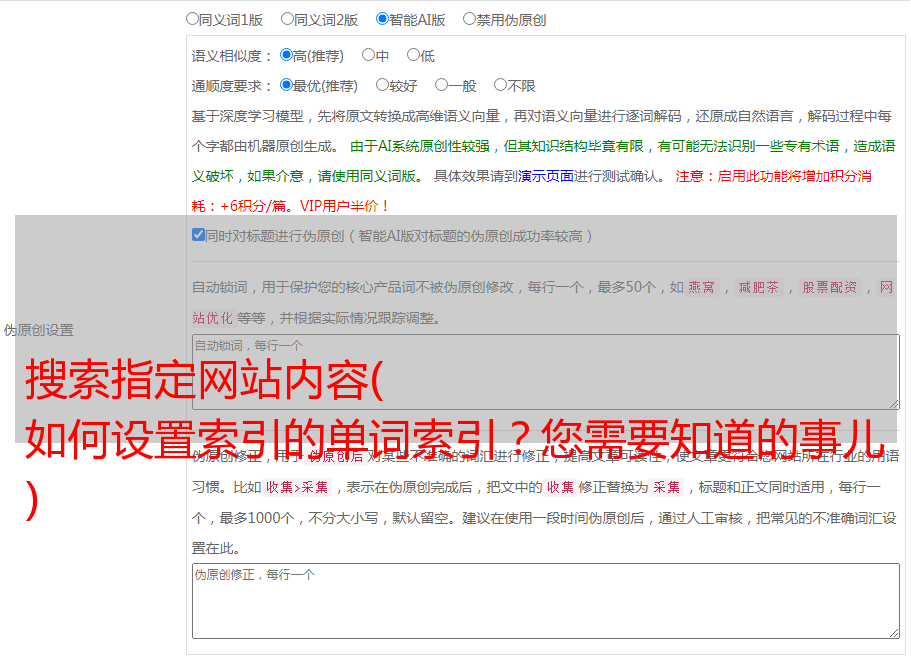The height and width of the screenshot is (658, 911).
Task: Set 通顺度要求 to 最优(推荐)
Action: pyautogui.click(x=286, y=85)
